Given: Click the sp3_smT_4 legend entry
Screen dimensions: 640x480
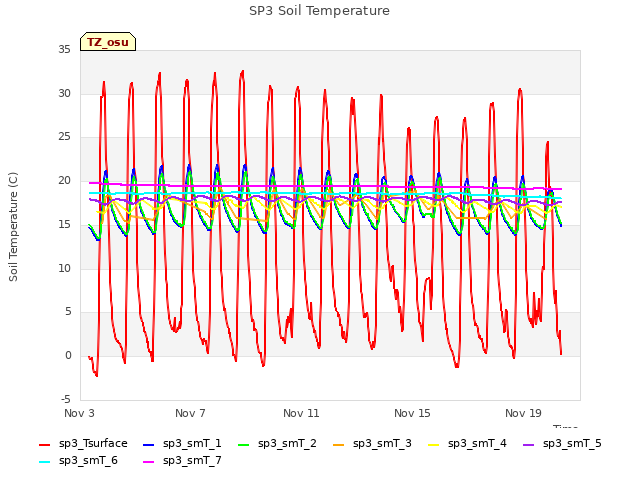Looking at the screenshot, I should click(x=467, y=444).
